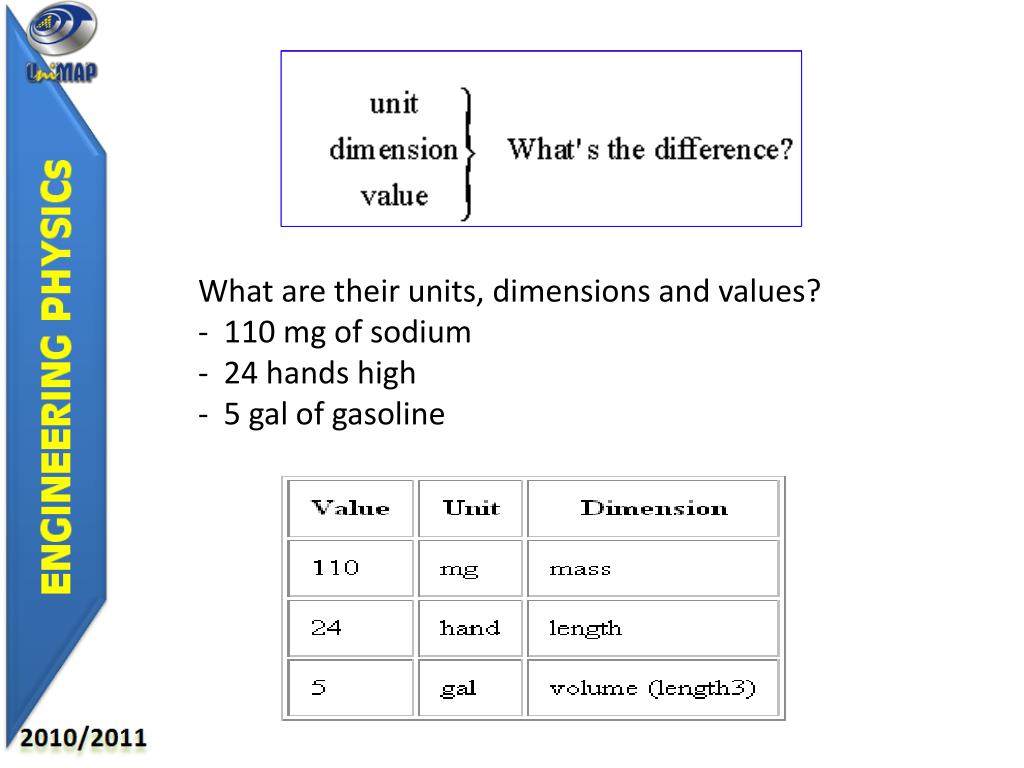Click the vertical ENGINEERING PHYSICS title
1024x768 pixels.
[57, 377]
